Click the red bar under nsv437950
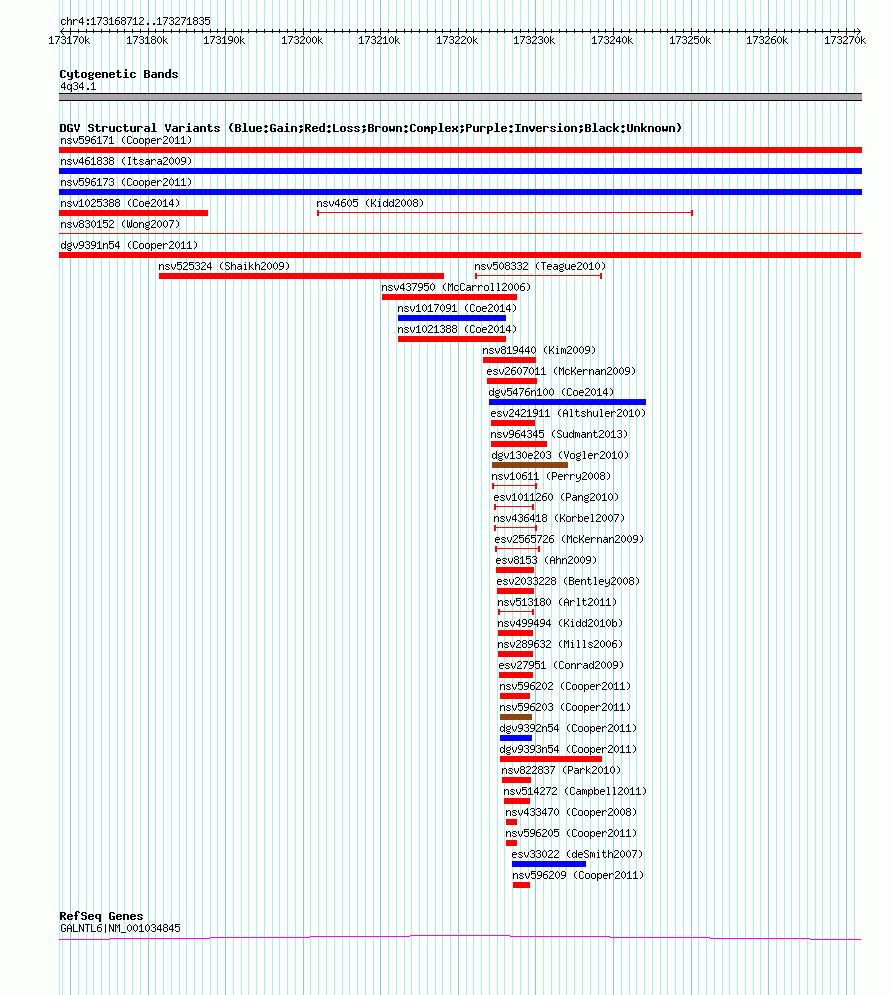The image size is (890, 995). pos(449,297)
